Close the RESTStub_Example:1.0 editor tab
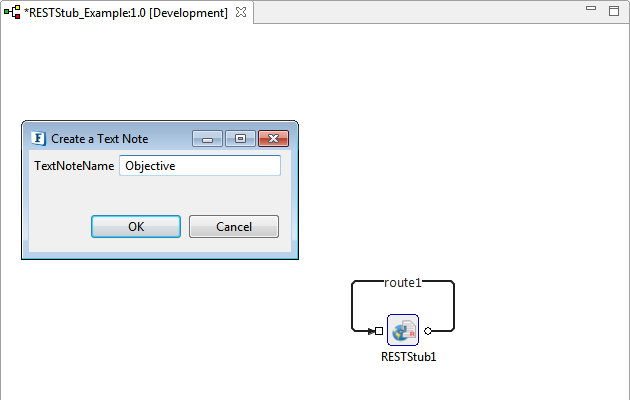The height and width of the screenshot is (400, 630). point(241,12)
